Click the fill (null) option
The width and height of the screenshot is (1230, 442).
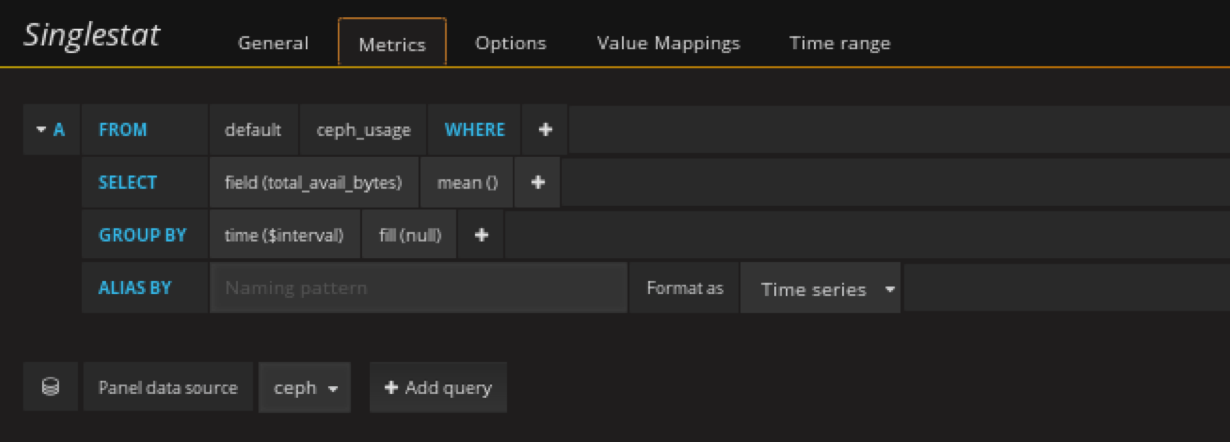[x=409, y=235]
